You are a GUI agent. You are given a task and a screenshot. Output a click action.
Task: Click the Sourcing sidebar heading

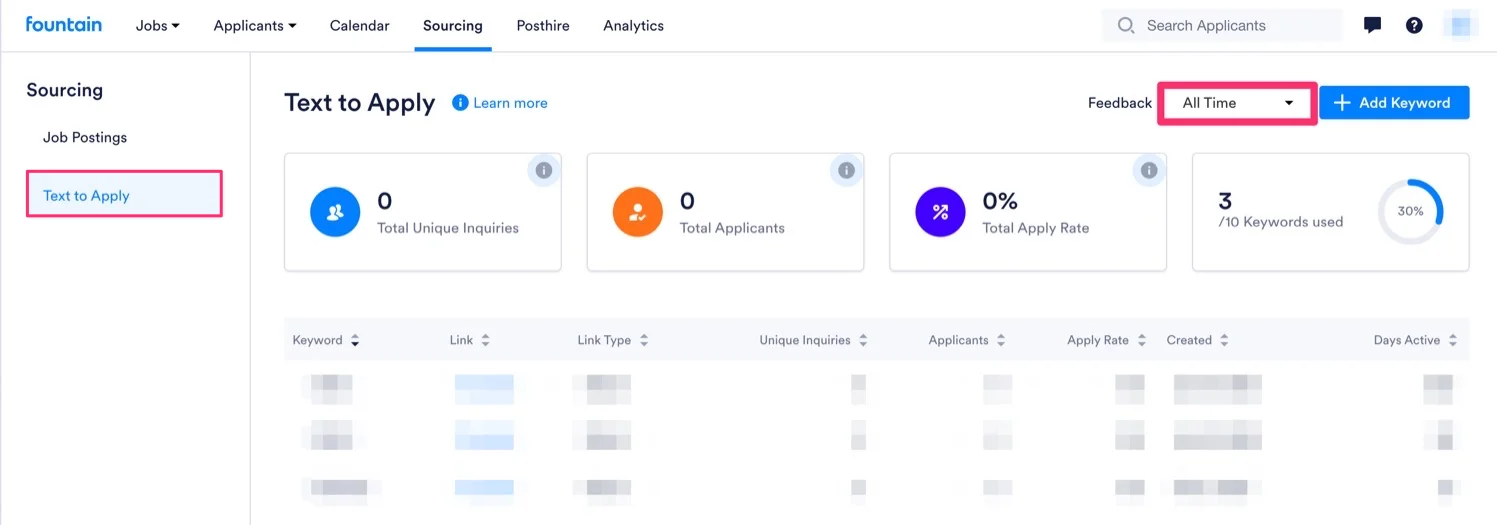(64, 90)
